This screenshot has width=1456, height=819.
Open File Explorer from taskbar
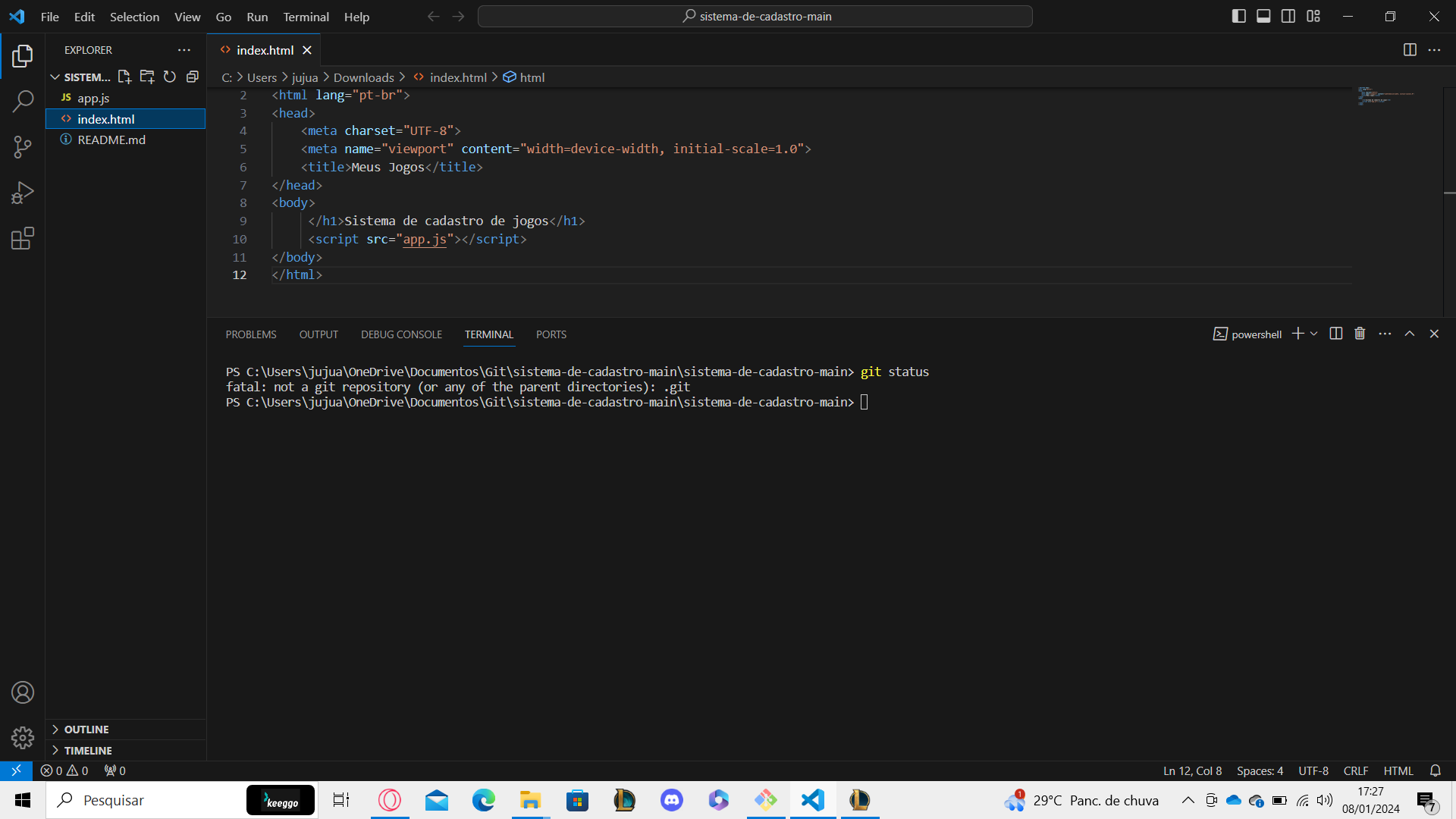pos(530,800)
